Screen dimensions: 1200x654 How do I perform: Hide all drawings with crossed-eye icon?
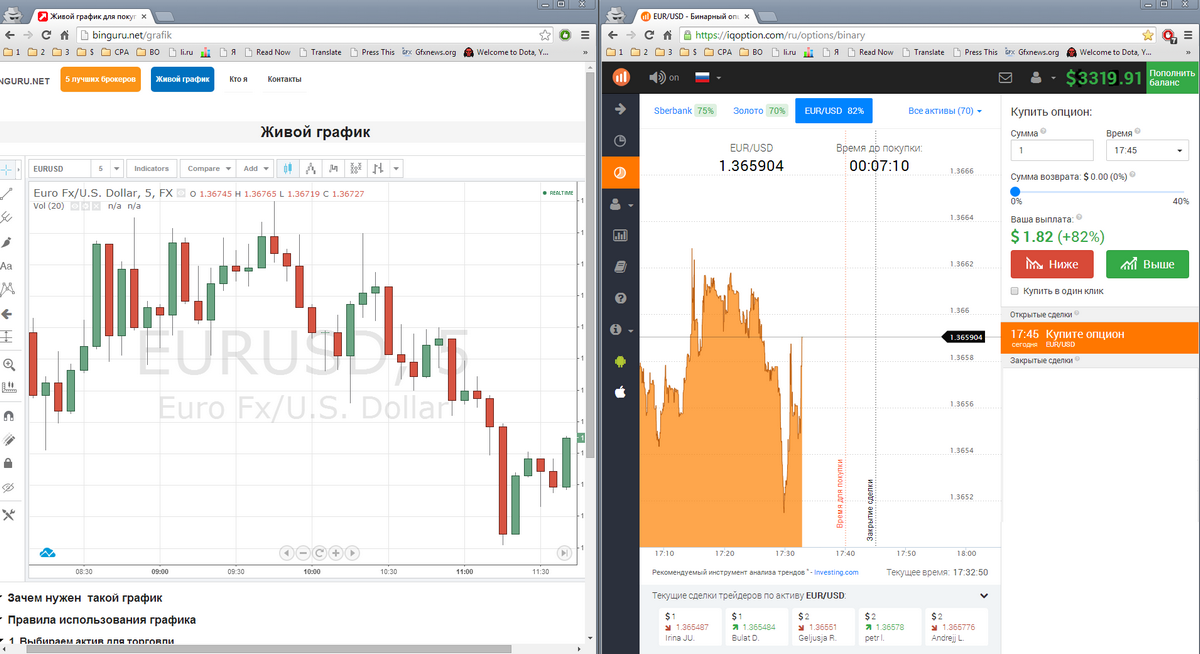(8, 487)
